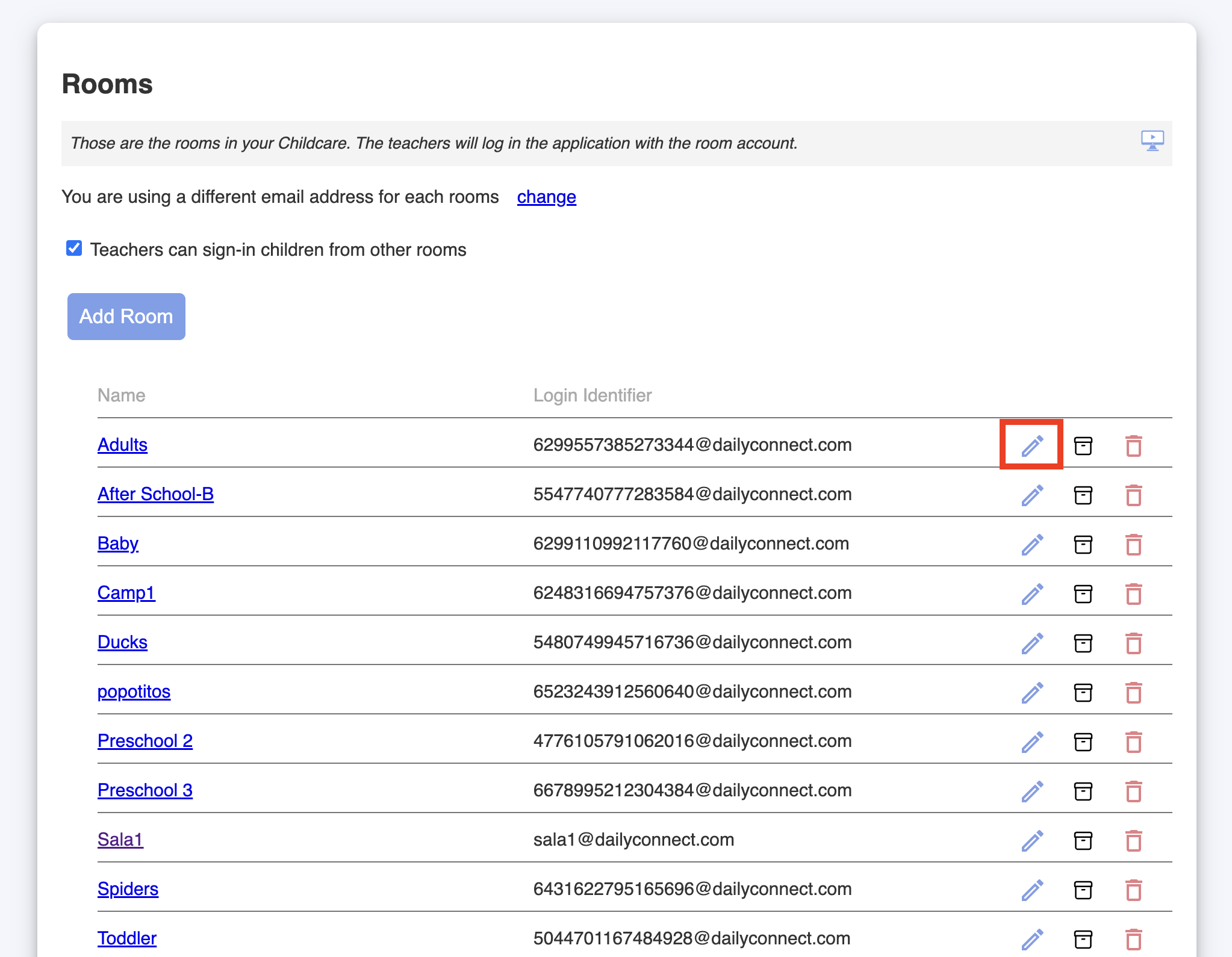This screenshot has height=957, width=1232.
Task: Archive the Toddler room
Action: click(1083, 939)
